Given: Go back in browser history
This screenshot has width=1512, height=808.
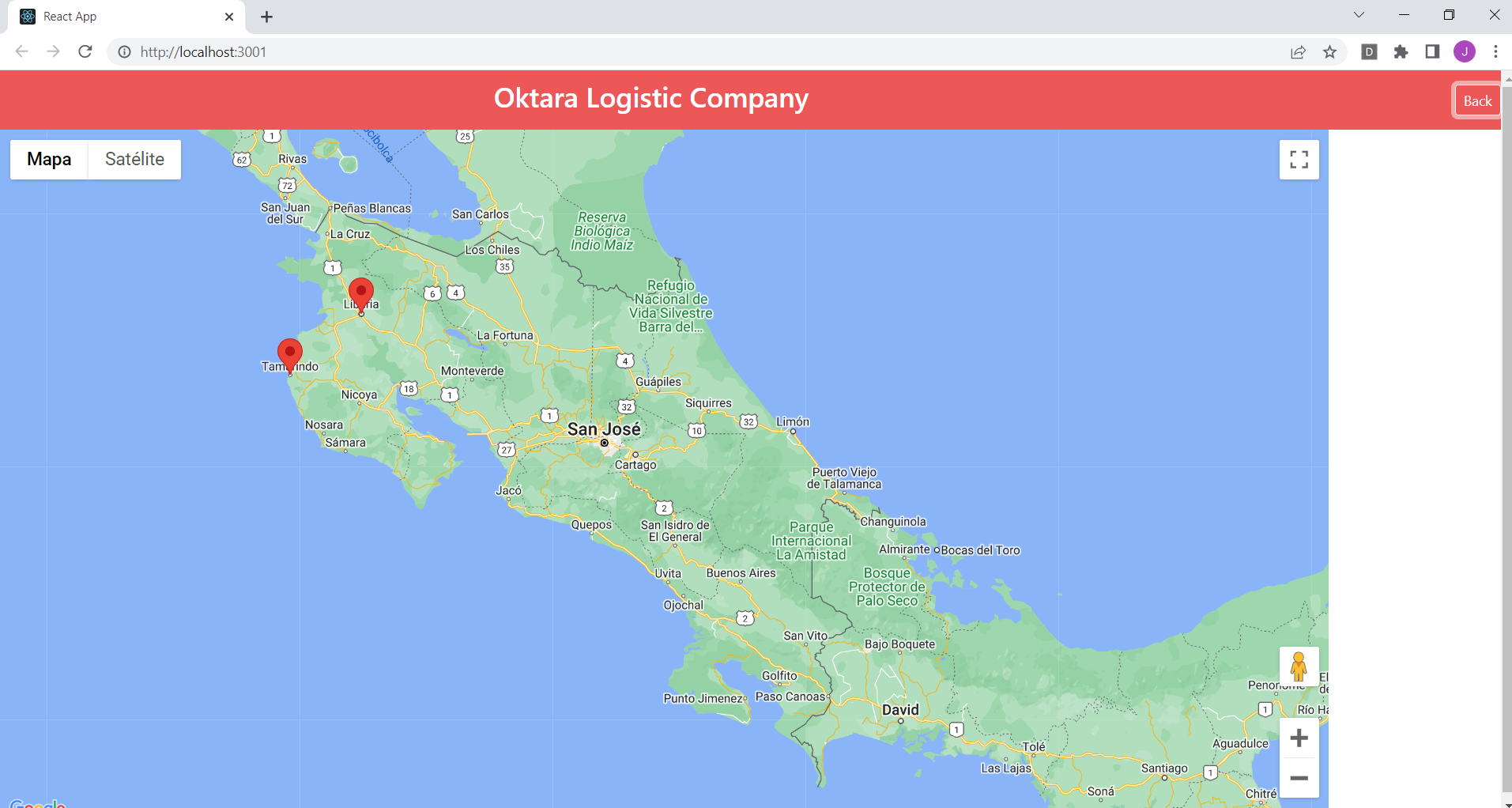Looking at the screenshot, I should [21, 51].
